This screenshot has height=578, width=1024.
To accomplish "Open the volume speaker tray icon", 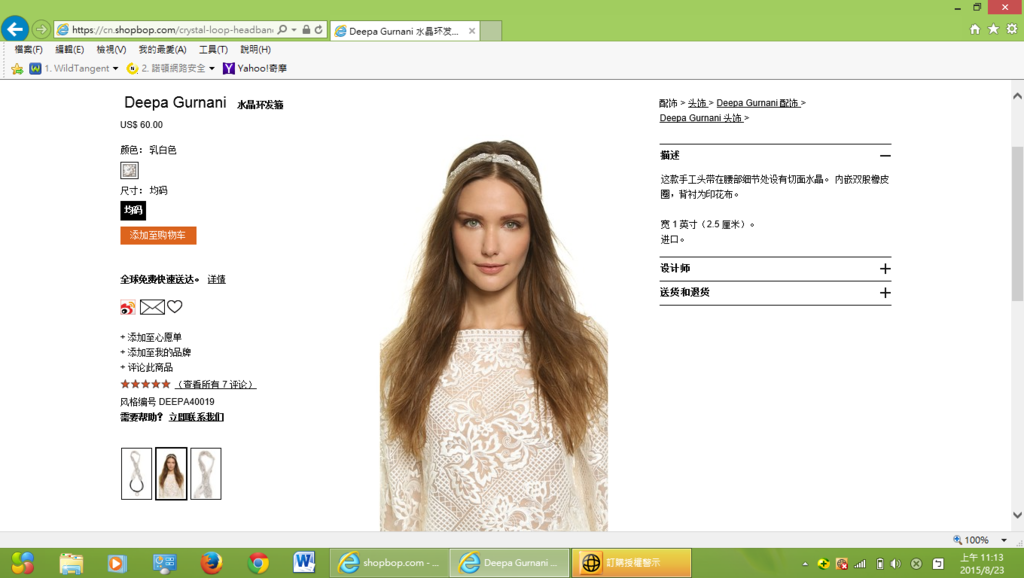I will [895, 564].
